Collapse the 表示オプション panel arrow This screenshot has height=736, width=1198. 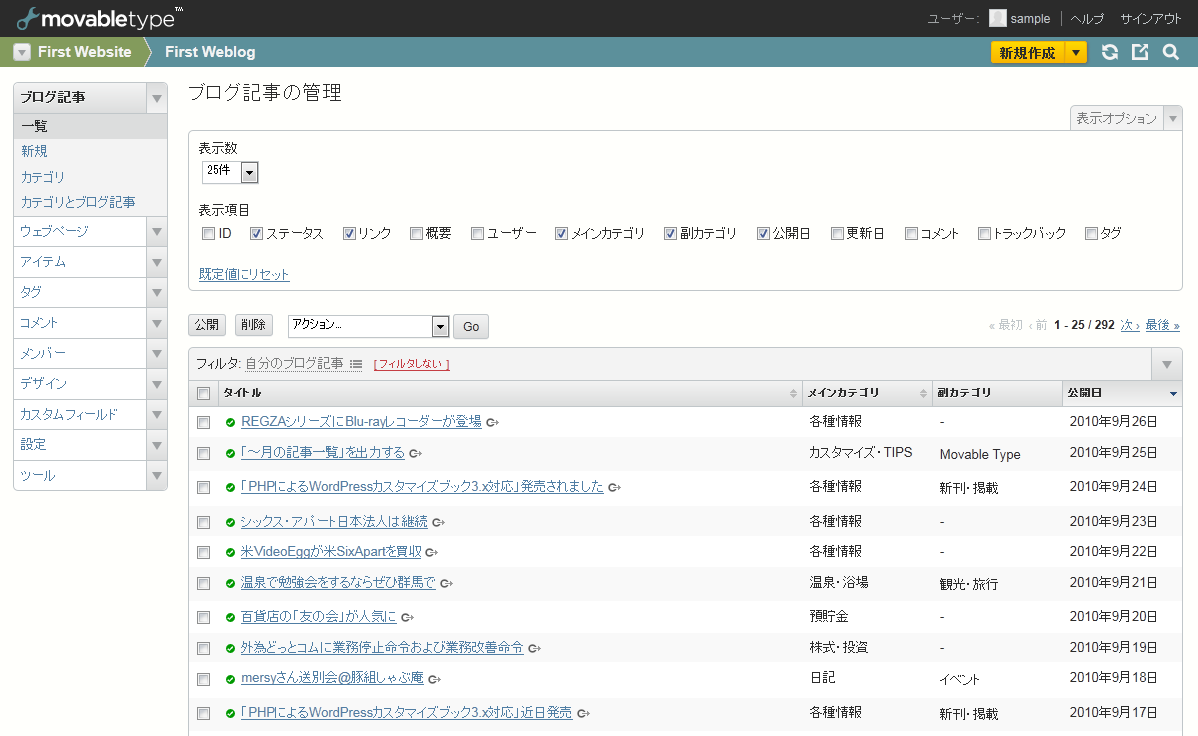click(1173, 118)
